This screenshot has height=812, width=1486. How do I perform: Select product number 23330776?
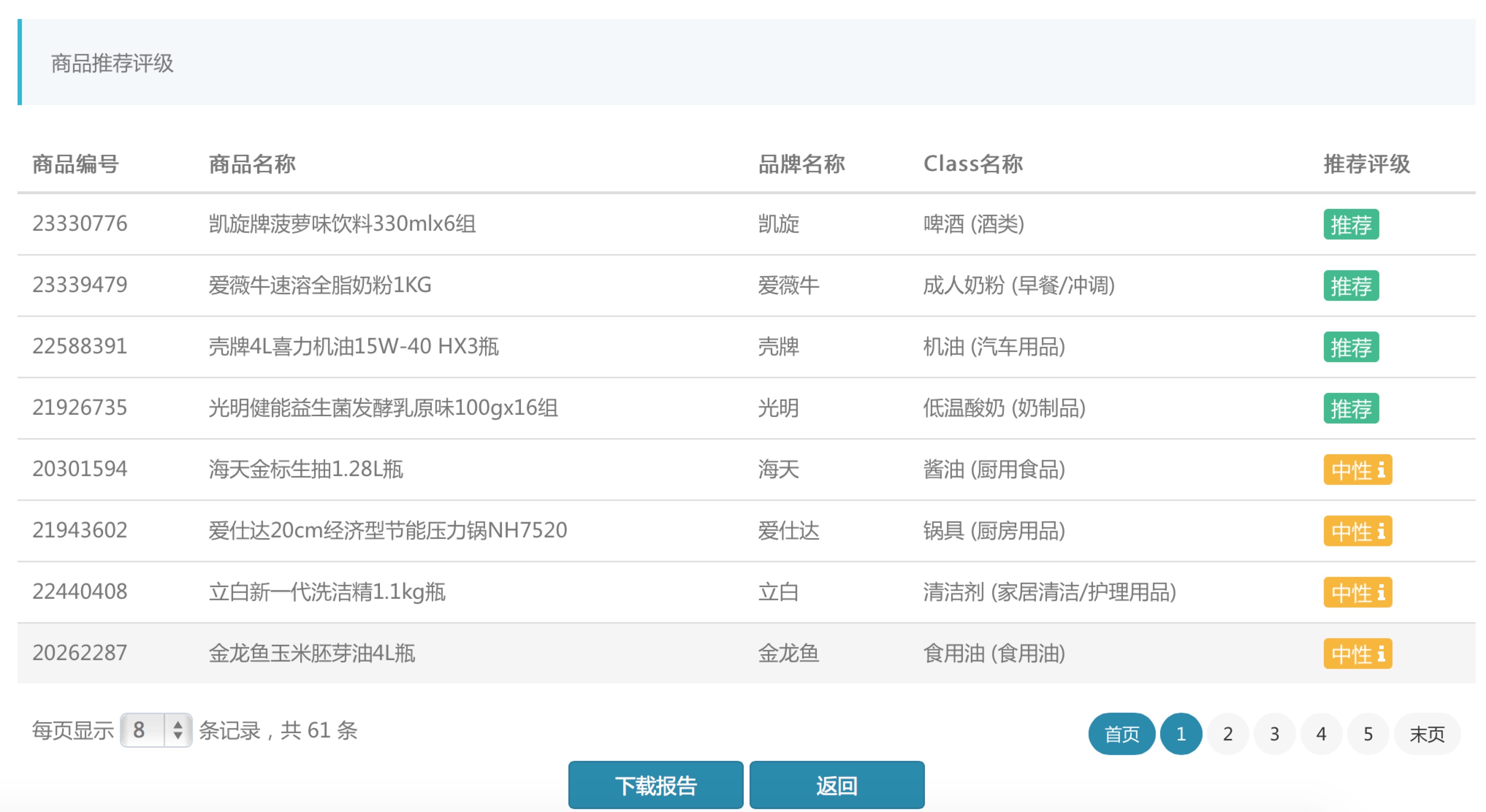coord(80,224)
